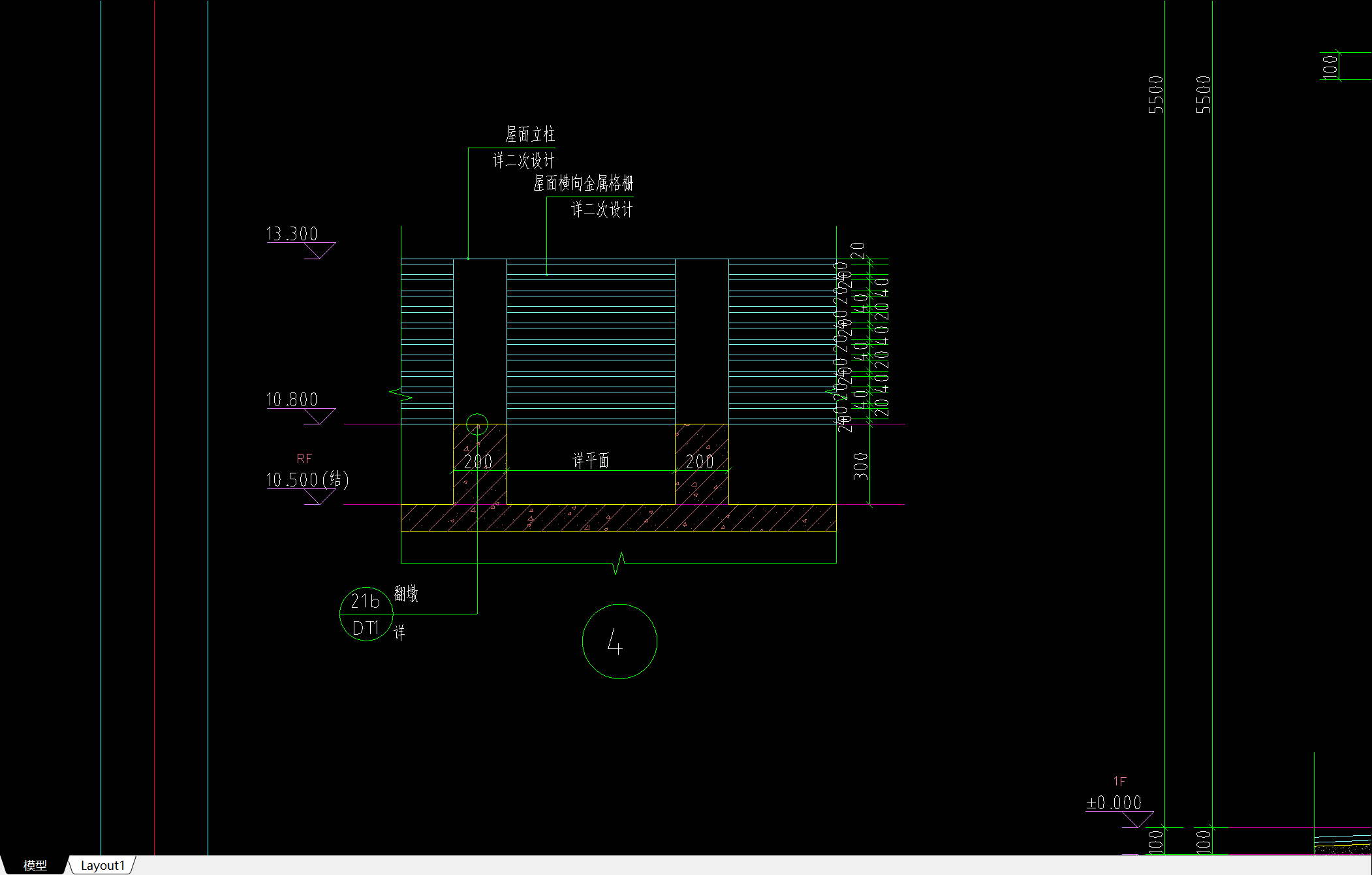1372x875 pixels.
Task: Select the 10.800 elevation label
Action: coord(292,400)
